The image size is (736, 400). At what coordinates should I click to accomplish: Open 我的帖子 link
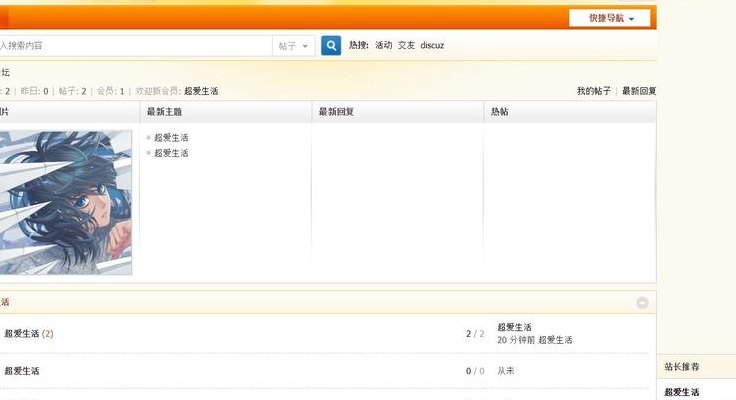point(594,91)
